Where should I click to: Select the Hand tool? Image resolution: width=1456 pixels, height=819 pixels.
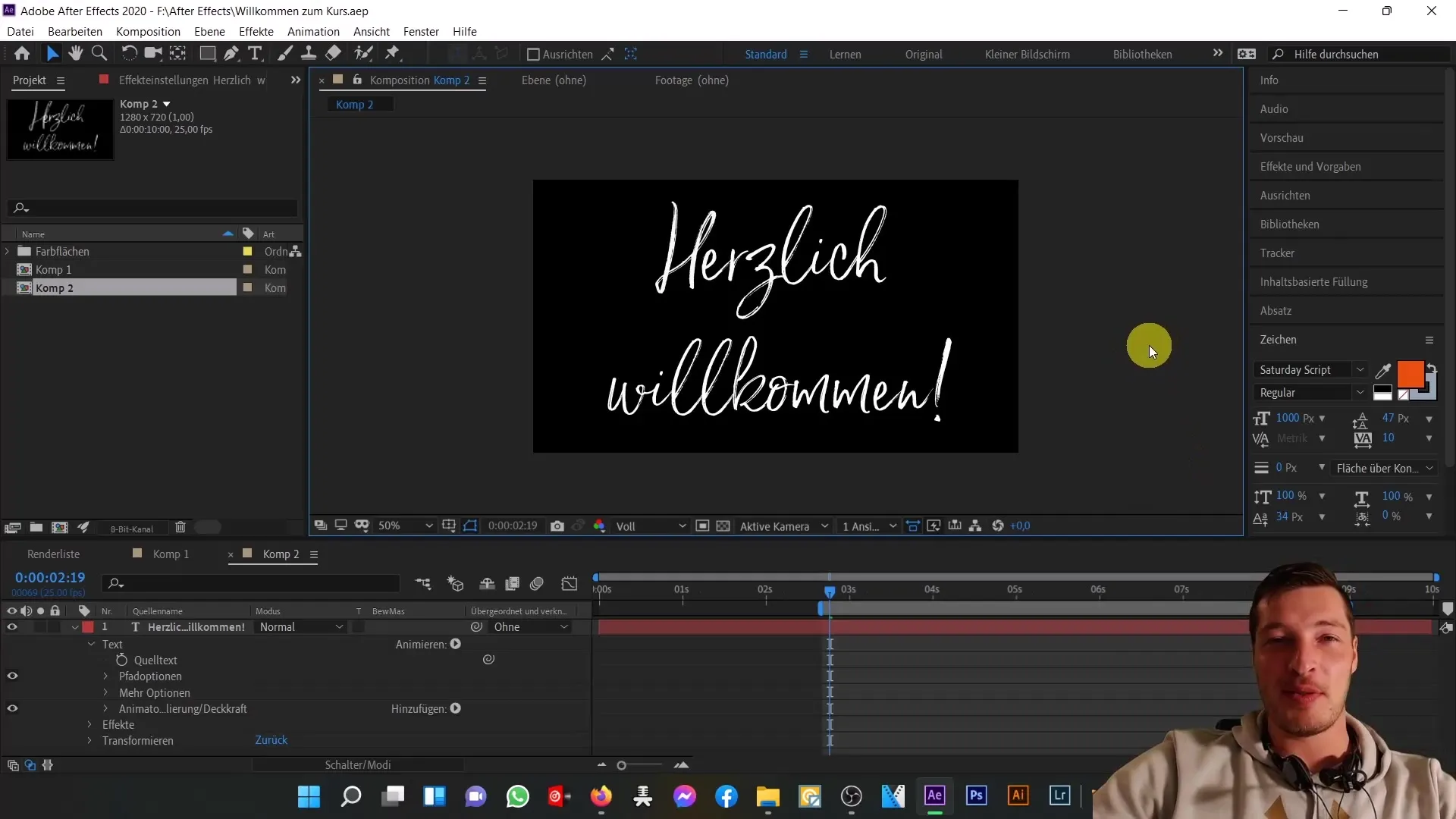(75, 53)
